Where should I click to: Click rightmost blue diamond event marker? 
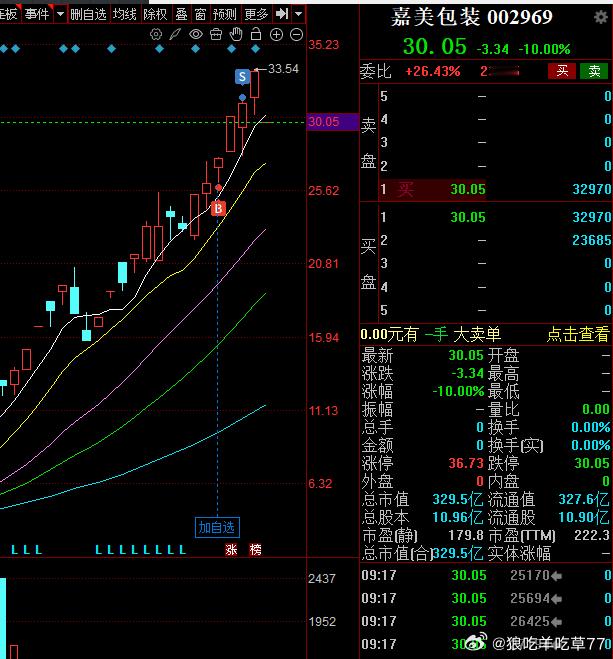tap(255, 49)
